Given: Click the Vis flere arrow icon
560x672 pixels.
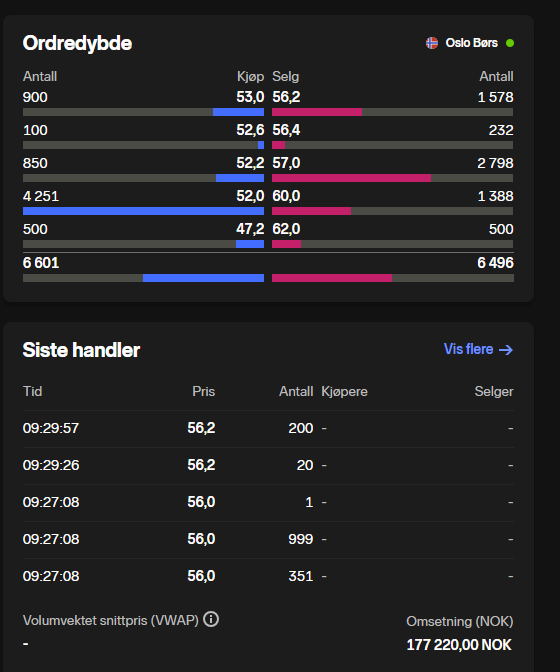Looking at the screenshot, I should click(506, 350).
